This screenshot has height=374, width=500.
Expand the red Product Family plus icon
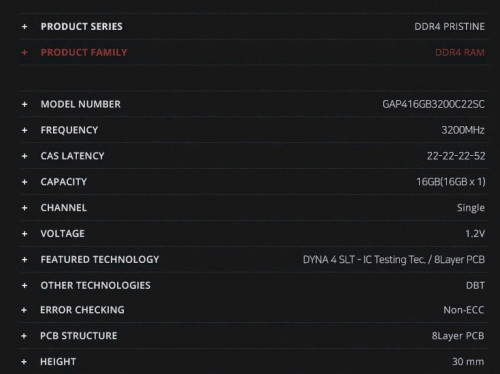click(x=24, y=52)
